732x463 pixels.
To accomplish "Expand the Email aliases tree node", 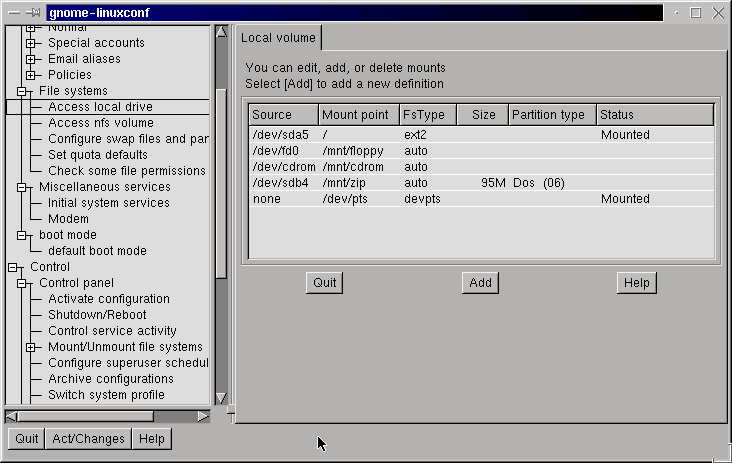I will pyautogui.click(x=30, y=59).
